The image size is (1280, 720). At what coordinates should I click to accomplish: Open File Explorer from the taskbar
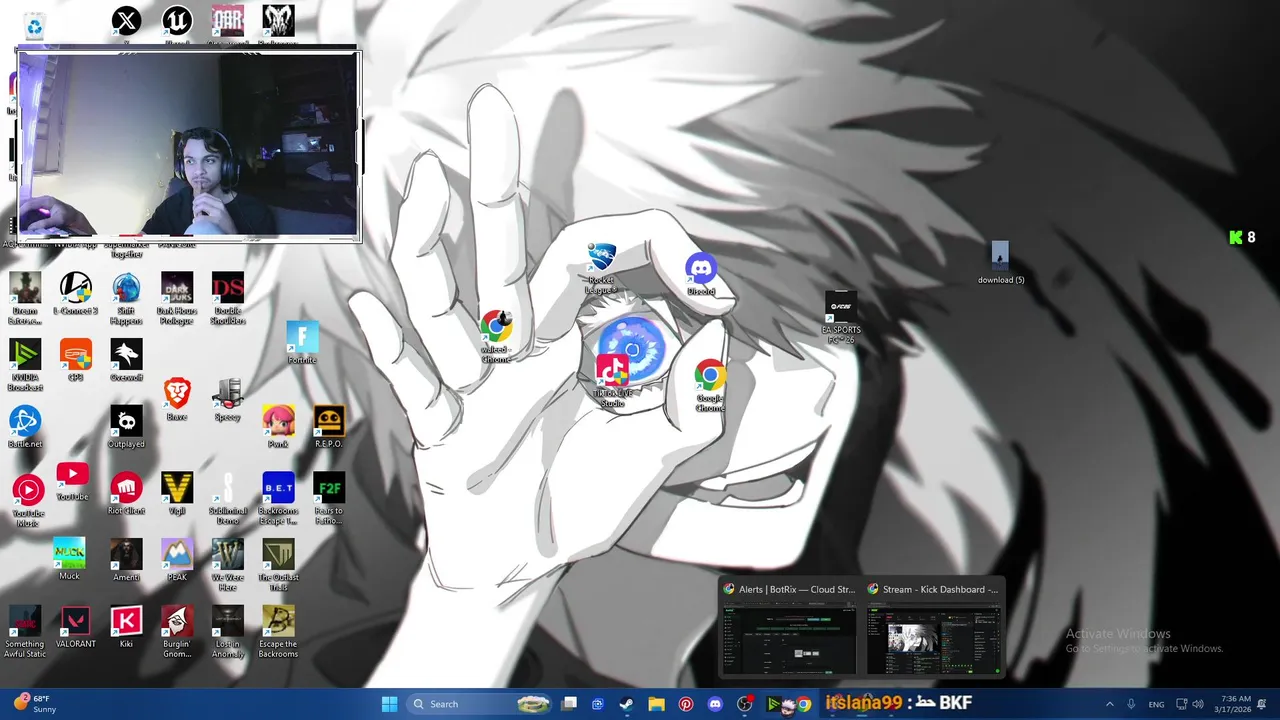(656, 704)
